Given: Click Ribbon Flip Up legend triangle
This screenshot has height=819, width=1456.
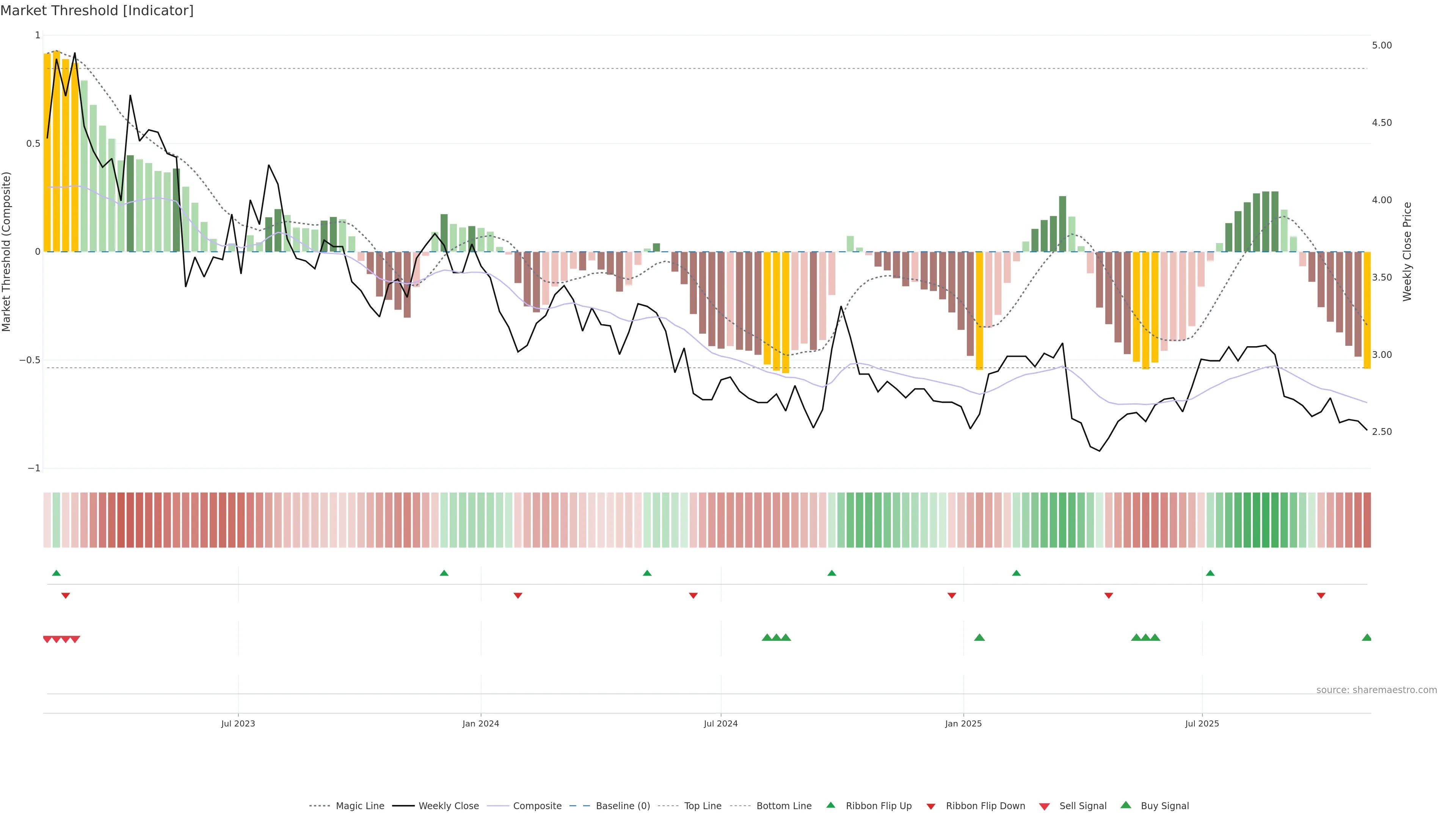Looking at the screenshot, I should [831, 805].
